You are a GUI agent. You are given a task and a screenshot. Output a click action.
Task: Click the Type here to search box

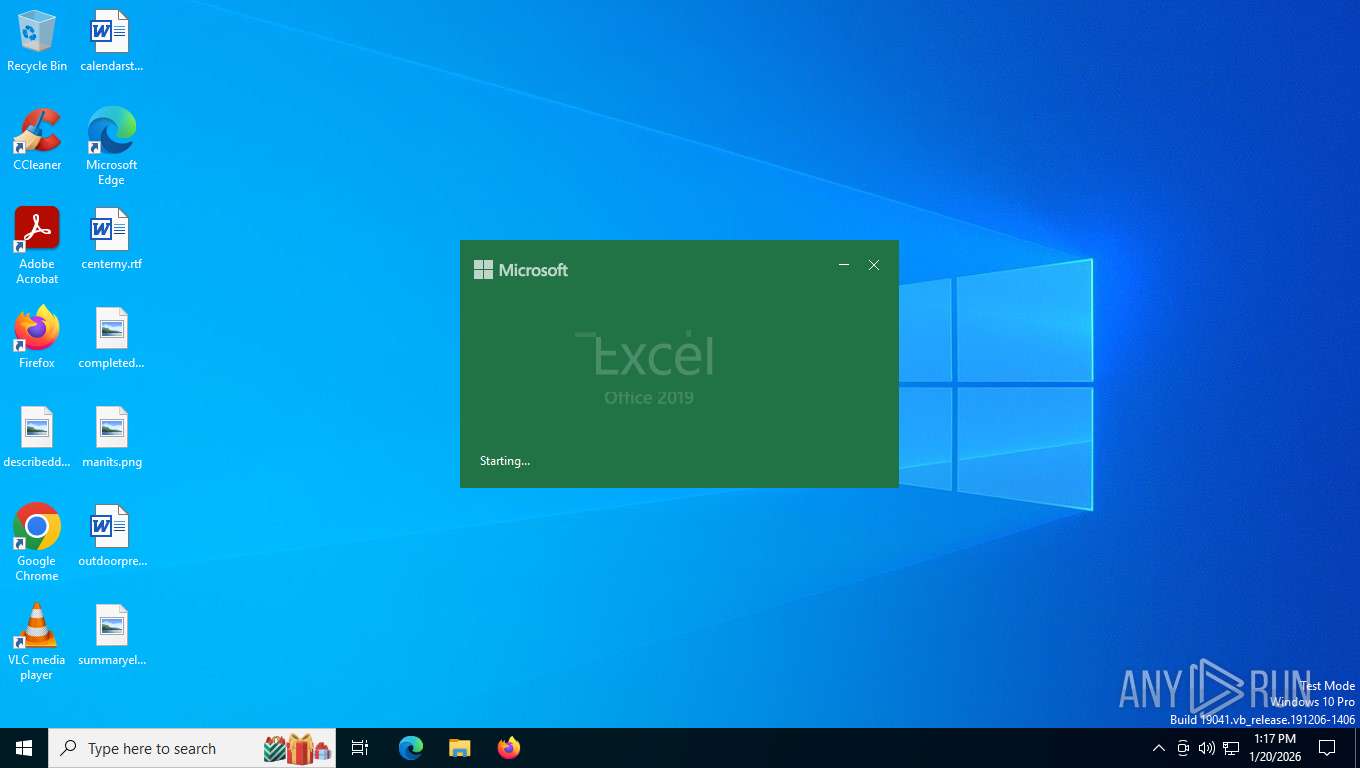point(192,748)
